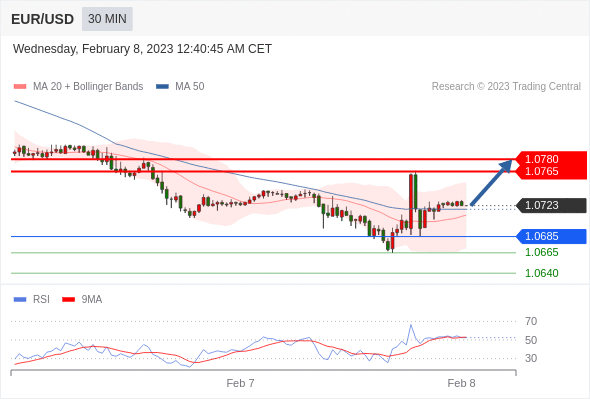Screen dimensions: 590x400
Task: Click the red 9MA legend swatch
Action: tap(68, 300)
